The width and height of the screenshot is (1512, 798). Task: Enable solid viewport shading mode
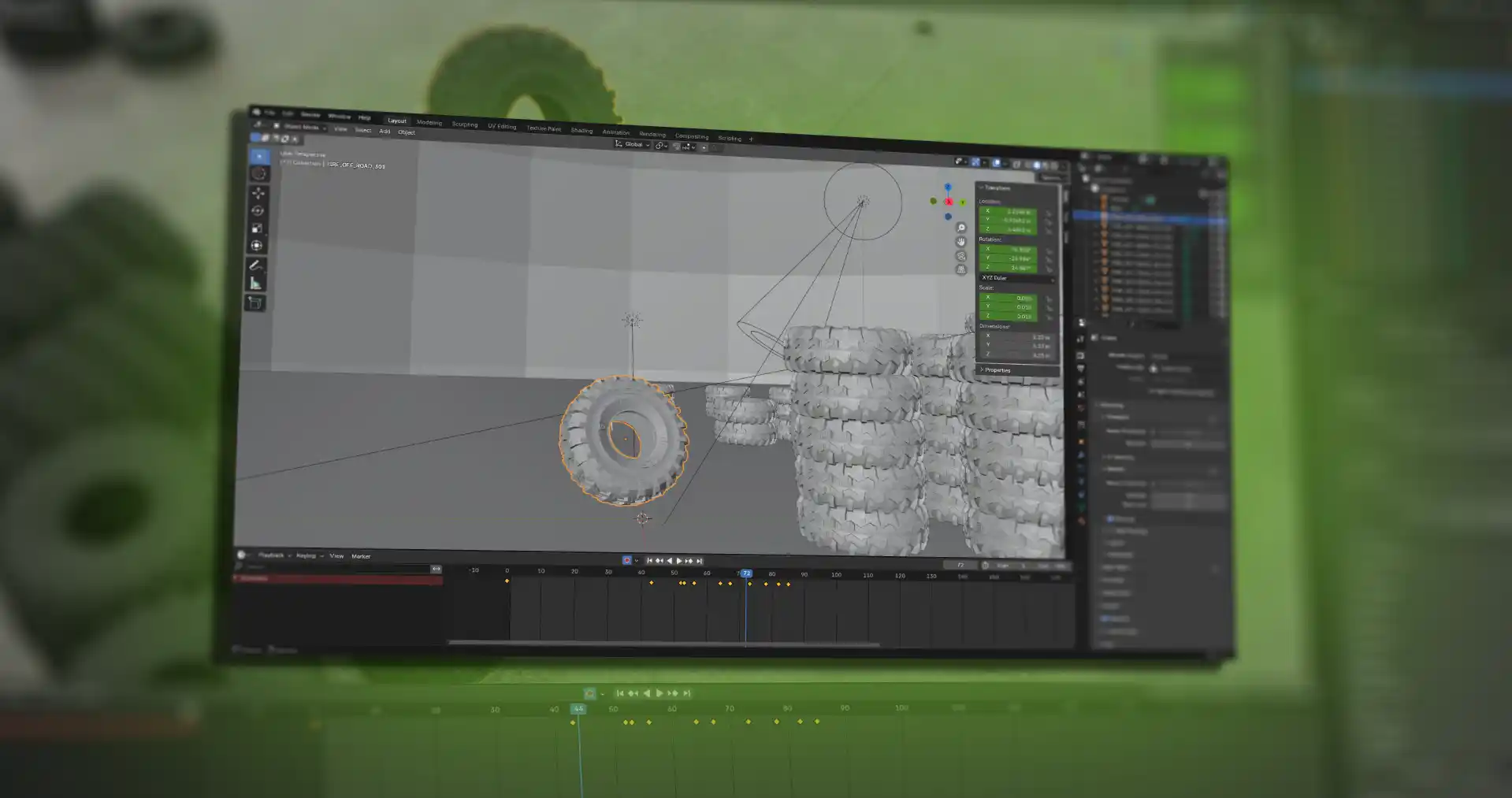point(1037,165)
